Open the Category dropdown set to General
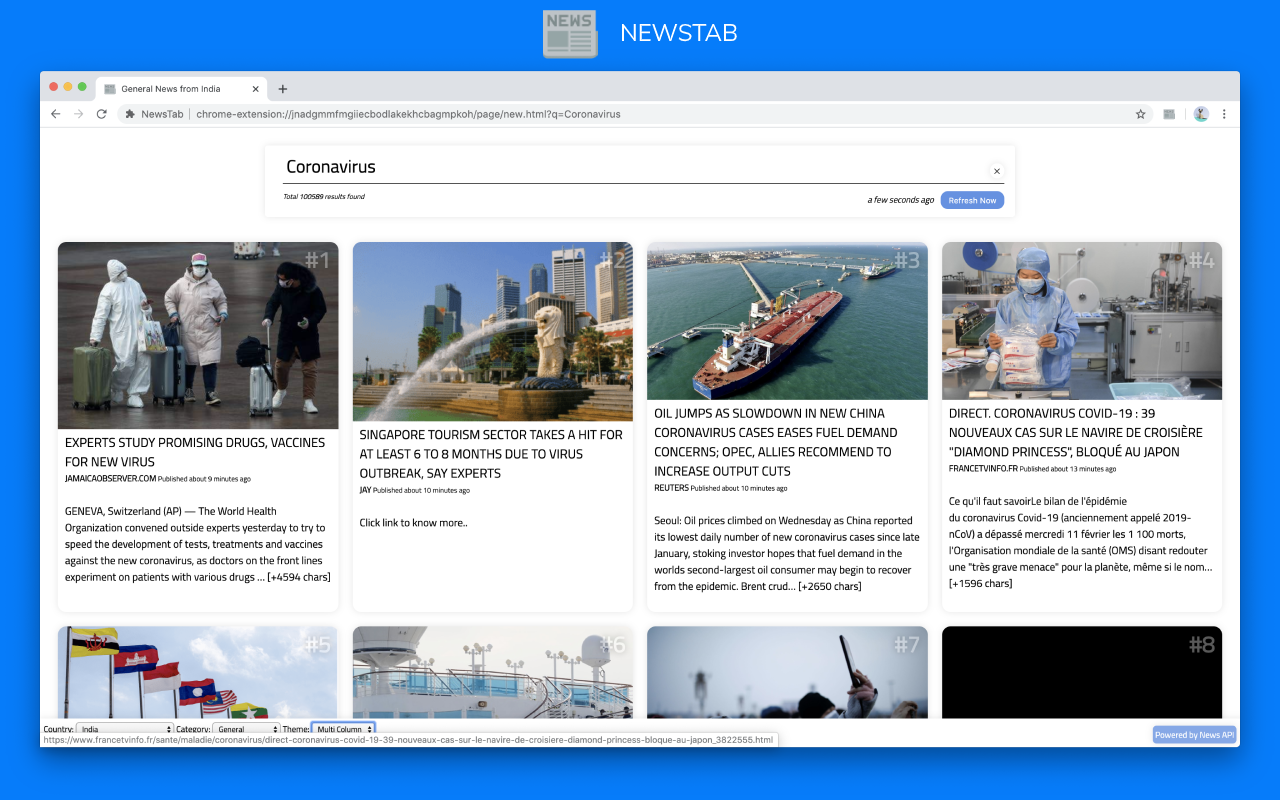The height and width of the screenshot is (800, 1280). coord(246,729)
